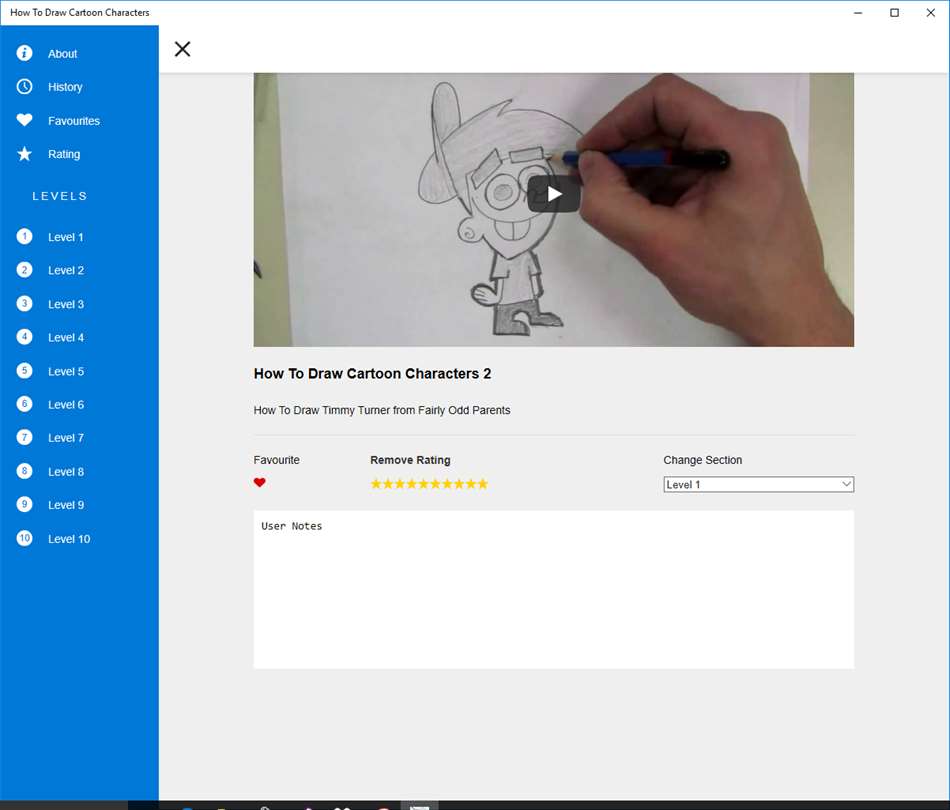Viewport: 950px width, 810px height.
Task: Select the Level 4 number icon
Action: [24, 337]
